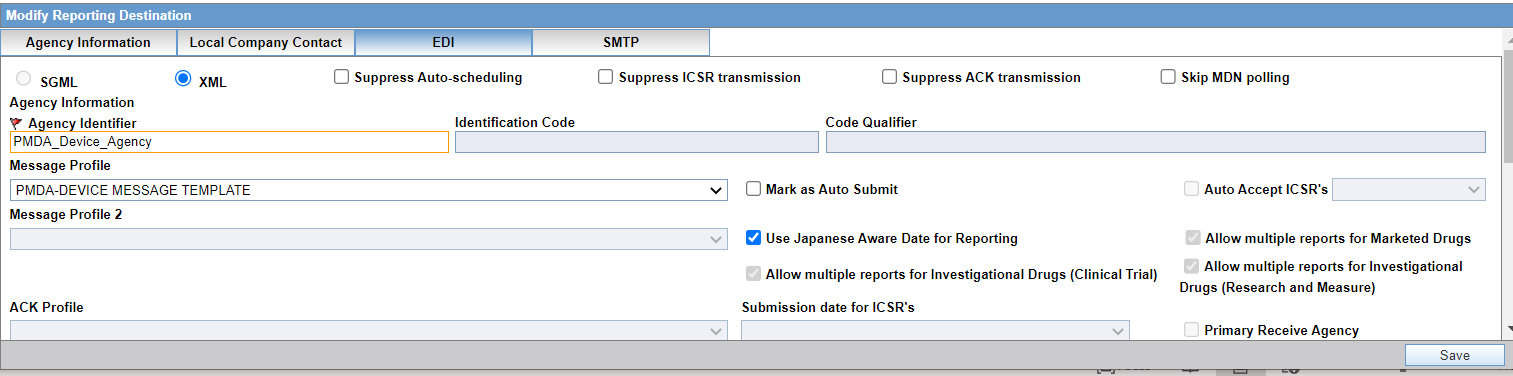The height and width of the screenshot is (376, 1513).
Task: Toggle Auto Accept ICSR's checkbox
Action: (1191, 189)
